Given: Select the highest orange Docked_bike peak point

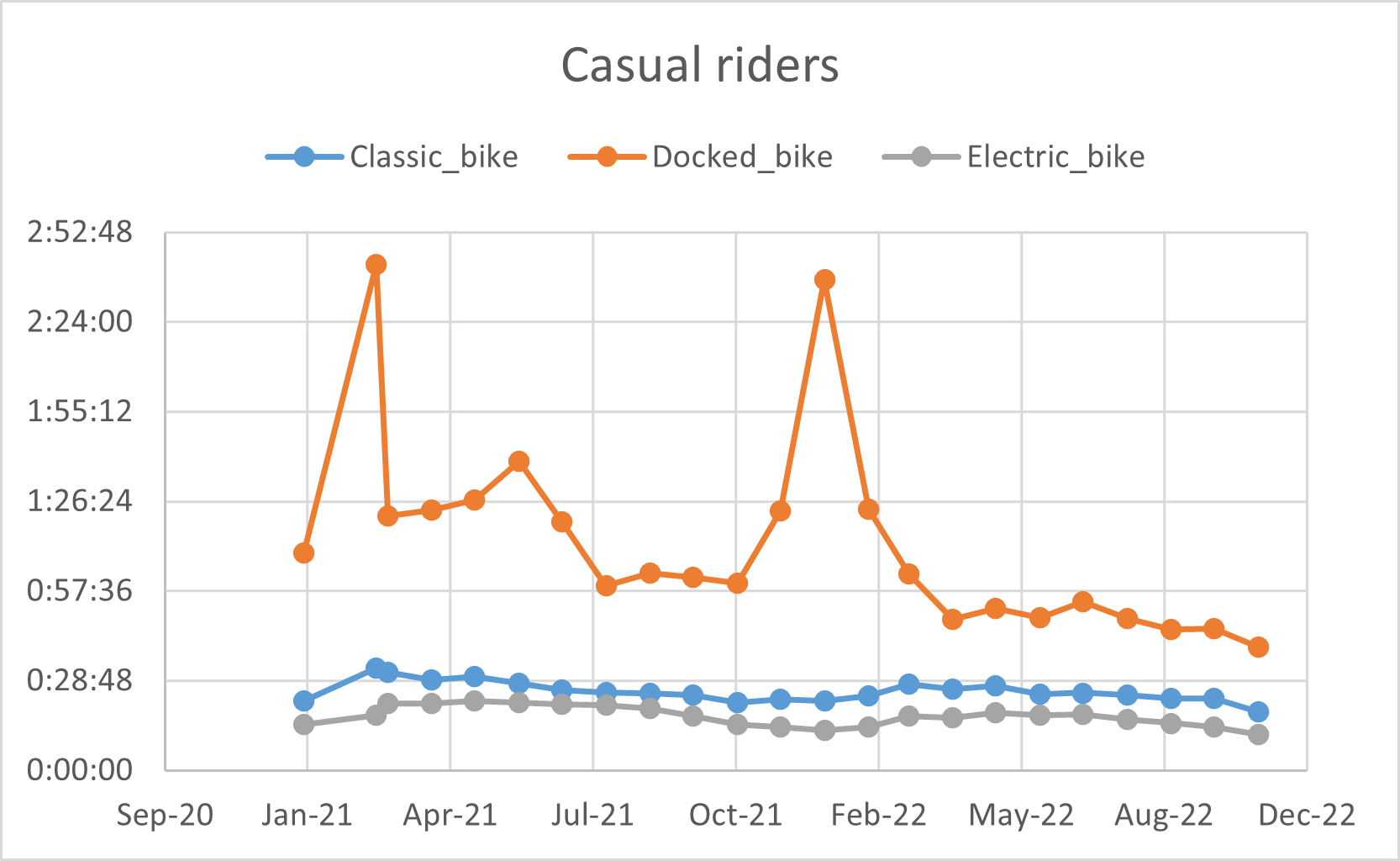Looking at the screenshot, I should click(x=376, y=265).
